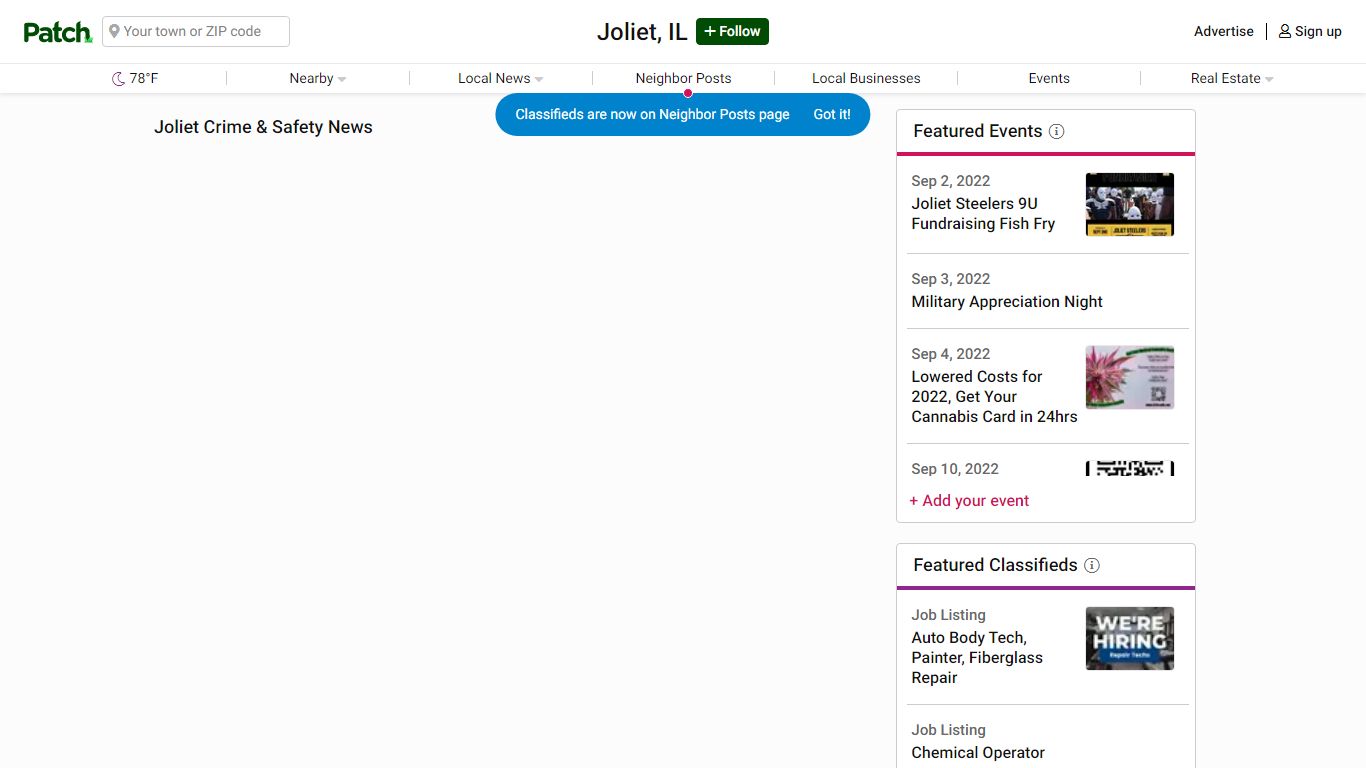Click the user icon beside Sign up
Viewport: 1366px width, 768px height.
click(1285, 31)
